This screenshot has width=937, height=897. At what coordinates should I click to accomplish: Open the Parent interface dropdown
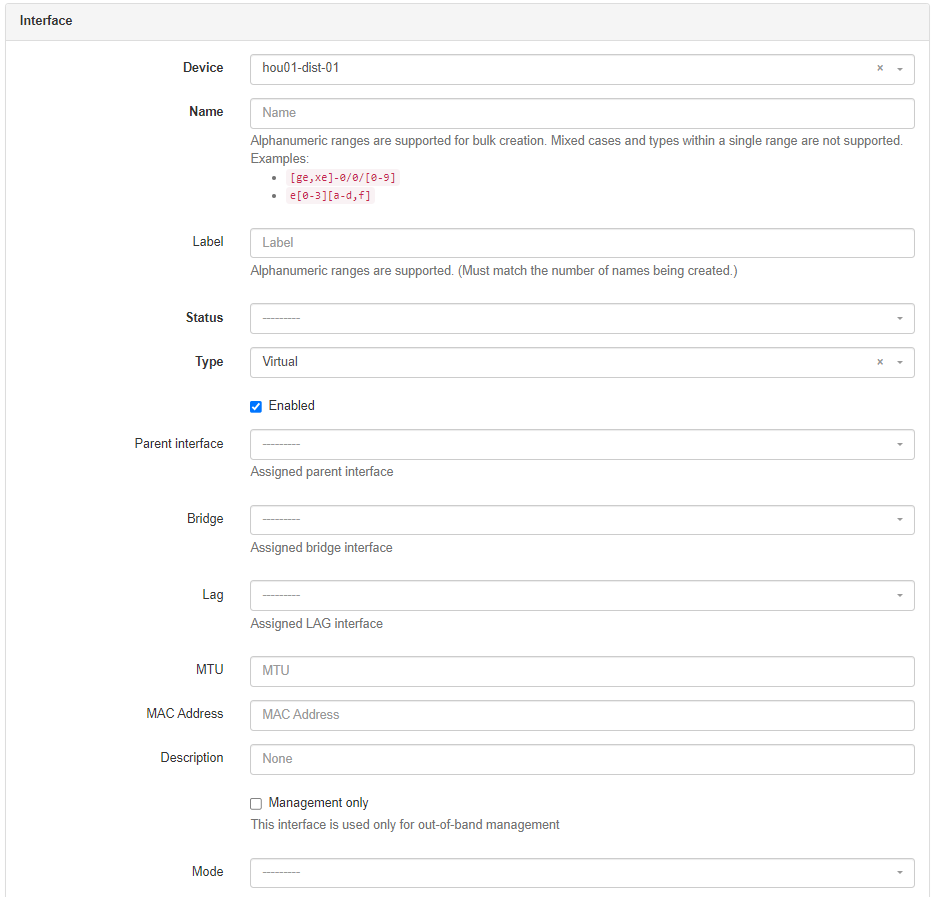[x=581, y=444]
